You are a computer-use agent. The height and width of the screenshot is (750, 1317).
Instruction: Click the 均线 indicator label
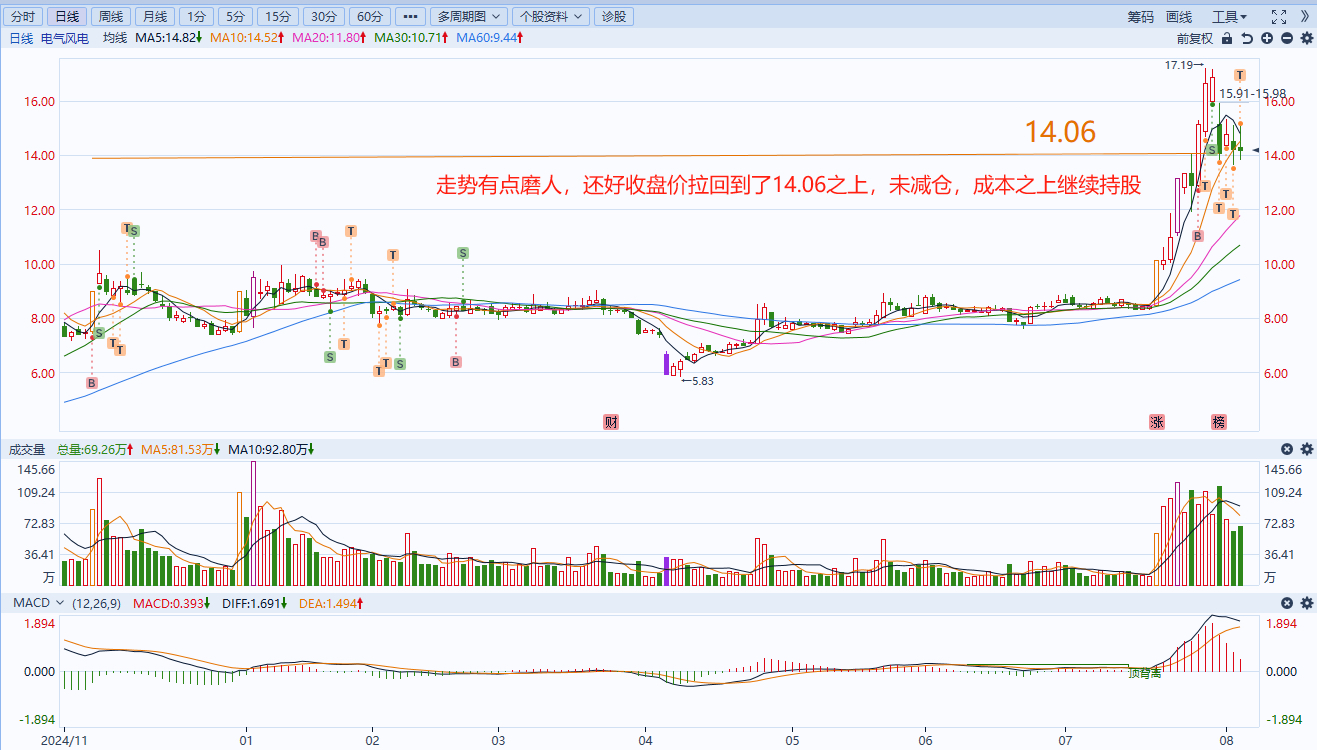(115, 38)
